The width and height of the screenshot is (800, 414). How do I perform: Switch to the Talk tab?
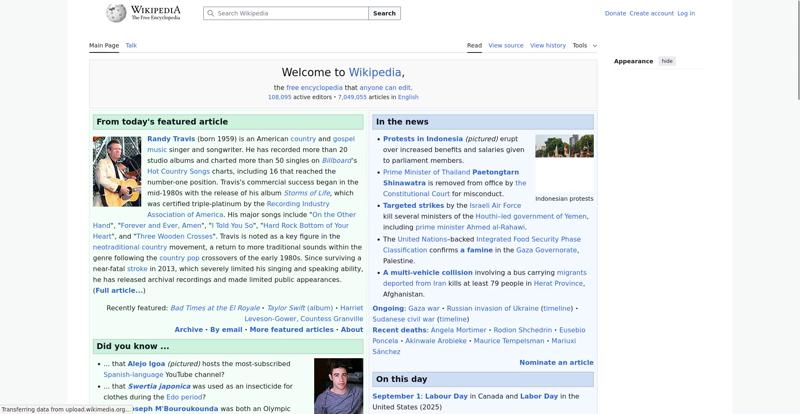point(131,45)
